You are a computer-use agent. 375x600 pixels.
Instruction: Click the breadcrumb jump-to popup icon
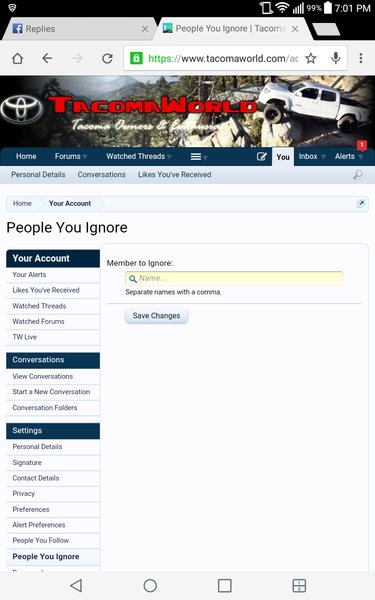360,204
